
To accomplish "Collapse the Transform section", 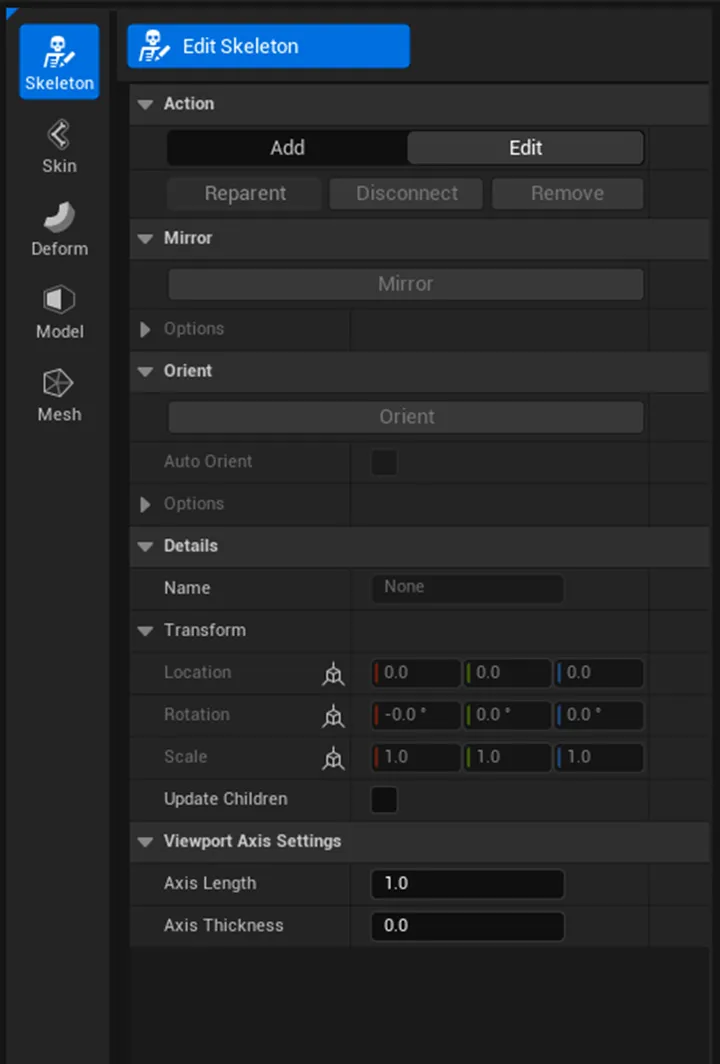I will pos(146,631).
